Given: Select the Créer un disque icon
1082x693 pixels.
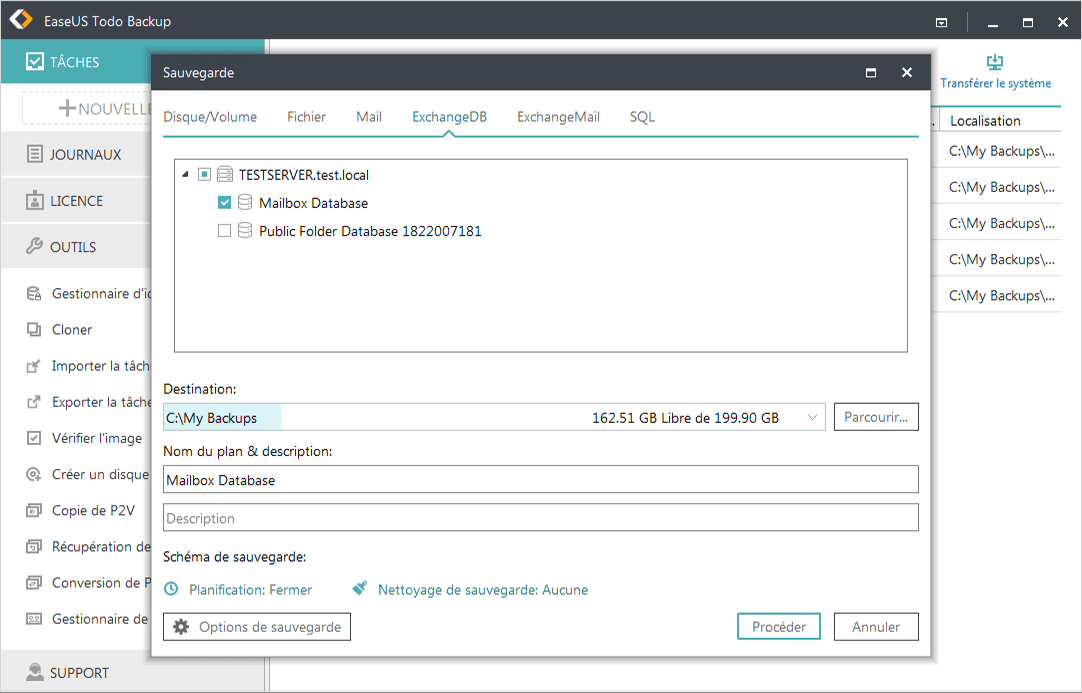Looking at the screenshot, I should [35, 473].
